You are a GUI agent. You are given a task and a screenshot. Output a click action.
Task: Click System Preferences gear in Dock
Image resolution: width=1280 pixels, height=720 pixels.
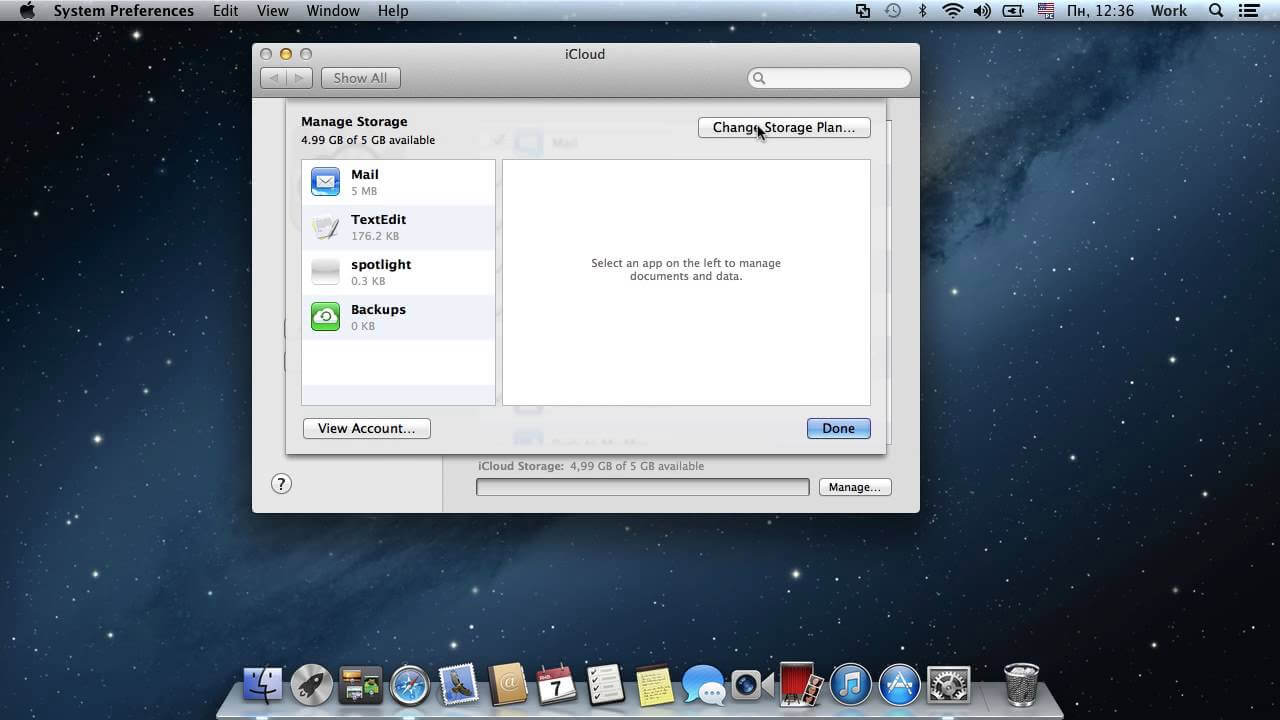tap(948, 686)
